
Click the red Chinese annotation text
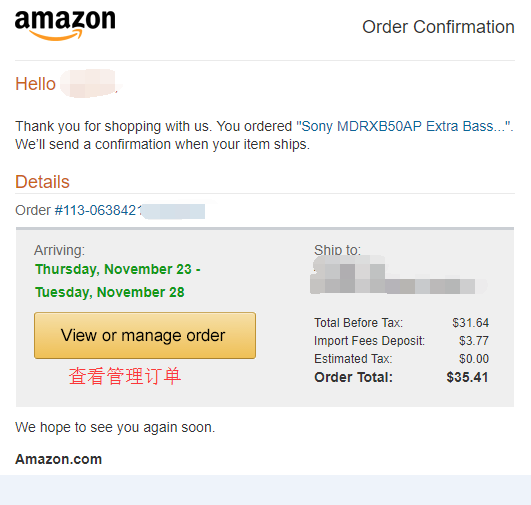pos(125,376)
